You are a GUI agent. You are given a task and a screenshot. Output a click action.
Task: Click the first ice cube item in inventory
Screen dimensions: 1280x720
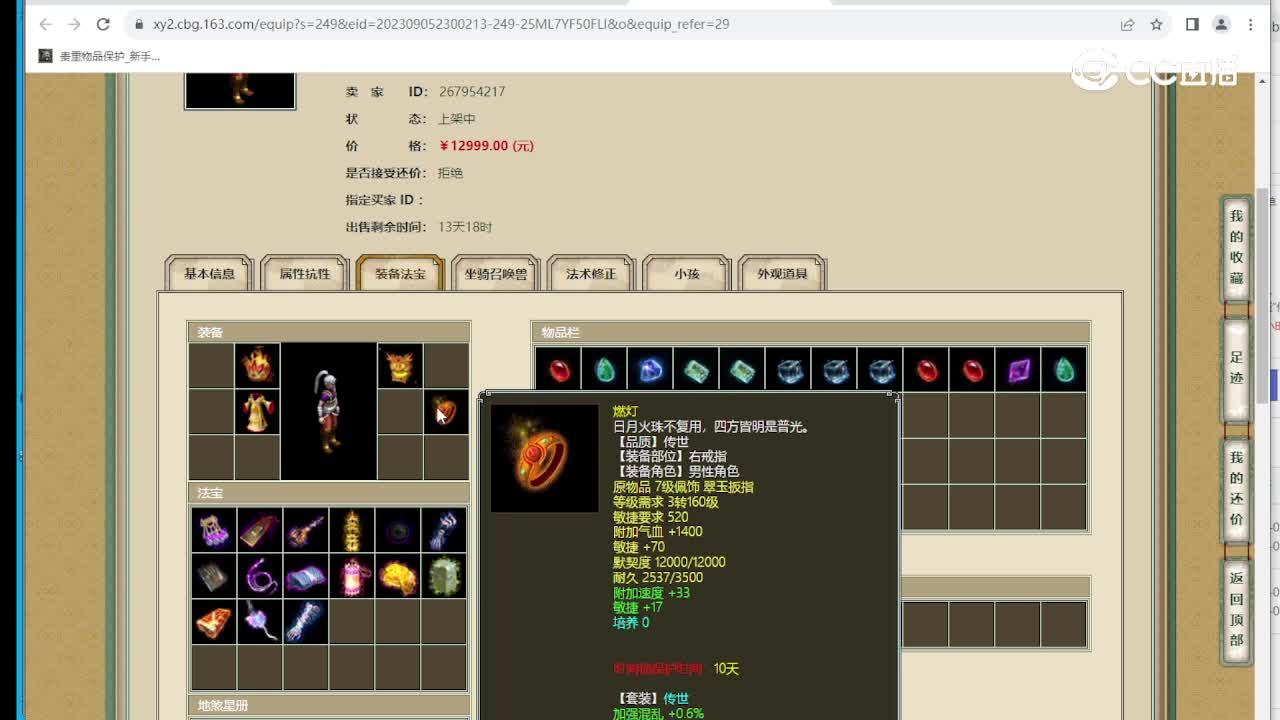(x=788, y=370)
